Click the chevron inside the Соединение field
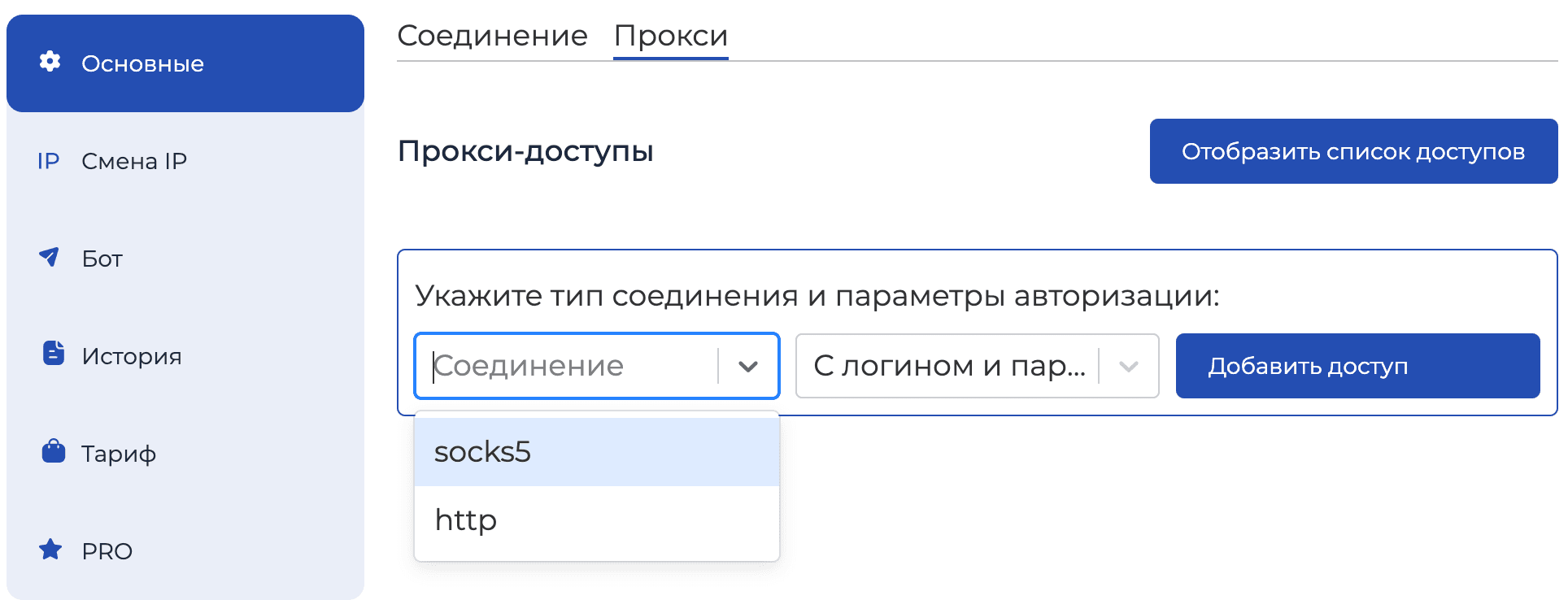This screenshot has width=1568, height=600. 748,366
